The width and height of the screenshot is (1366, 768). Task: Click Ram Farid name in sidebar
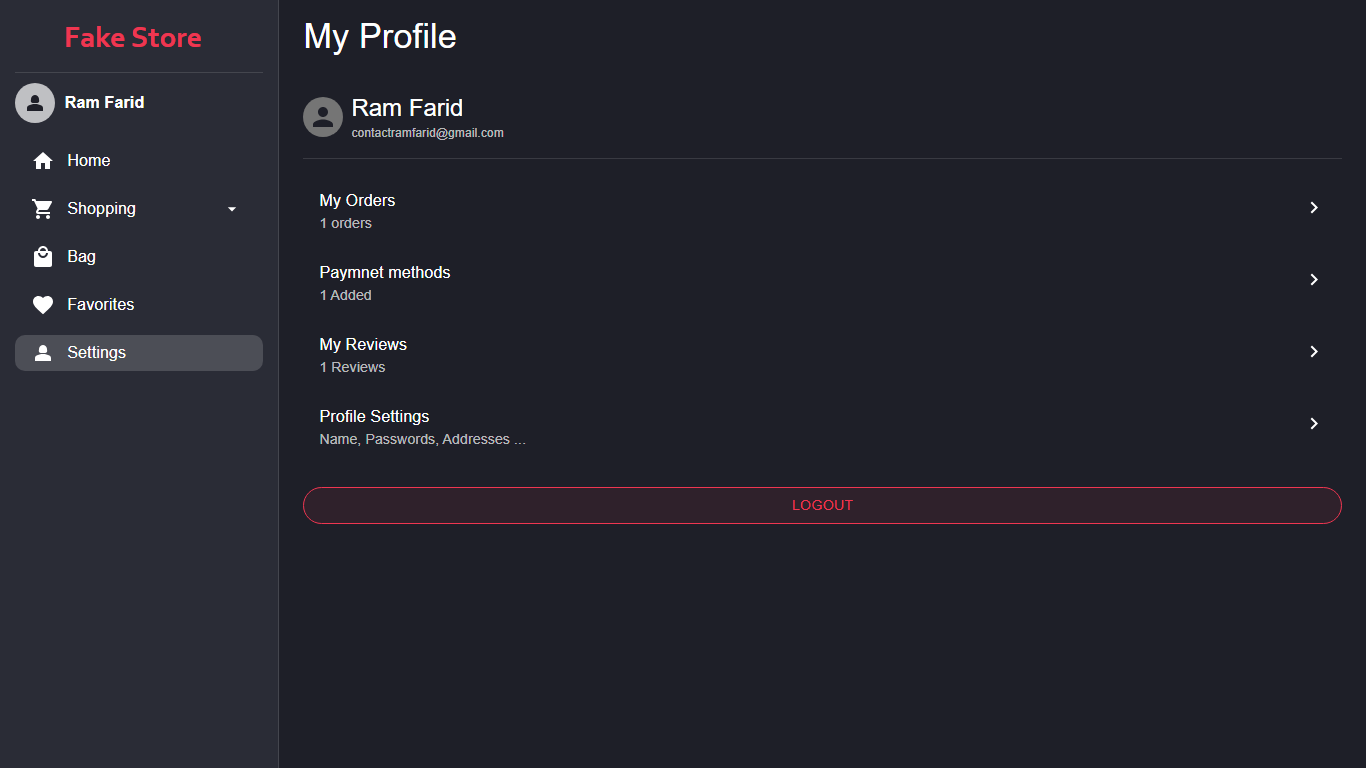click(104, 103)
